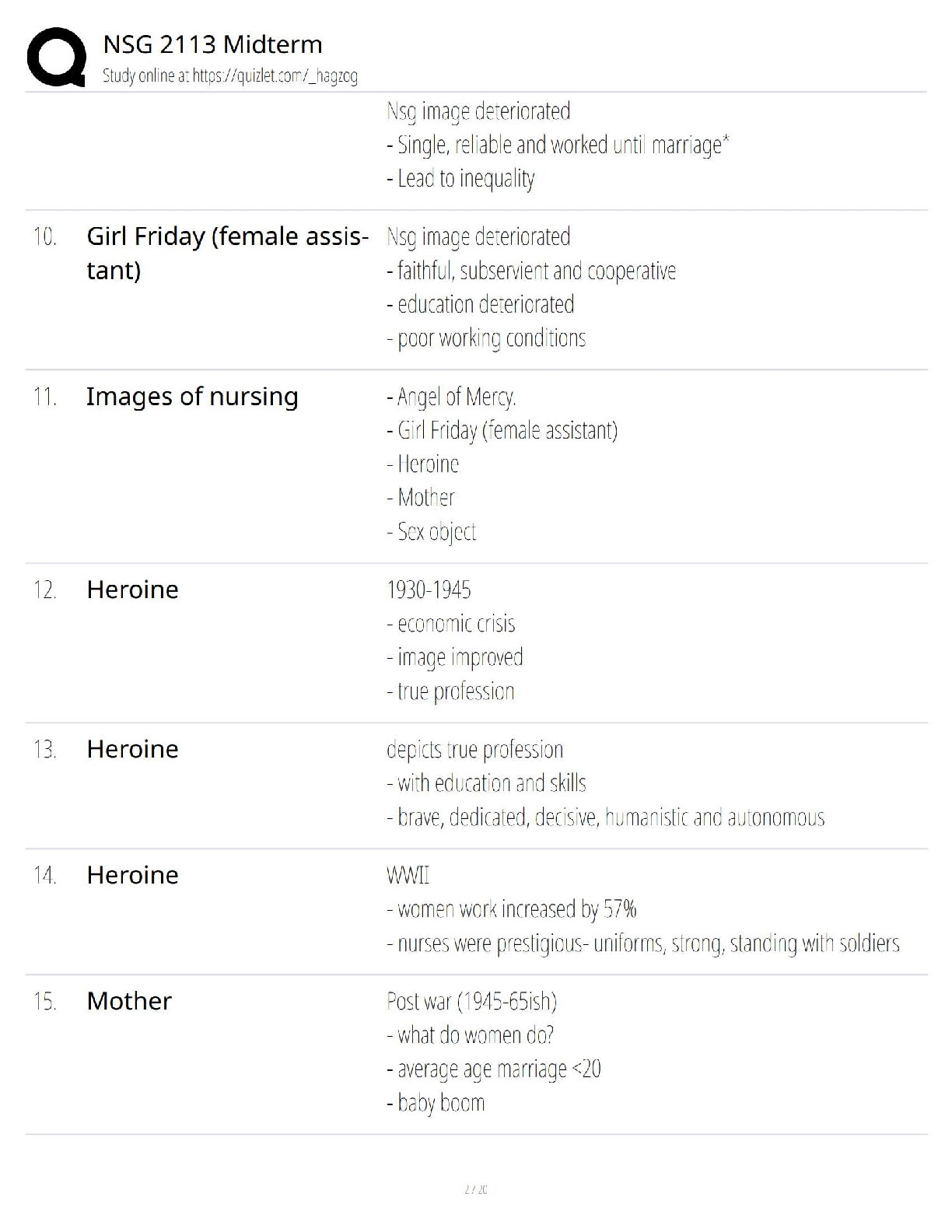Click the Post war (1945-65ish) line
The width and height of the screenshot is (952, 1232).
click(471, 1001)
